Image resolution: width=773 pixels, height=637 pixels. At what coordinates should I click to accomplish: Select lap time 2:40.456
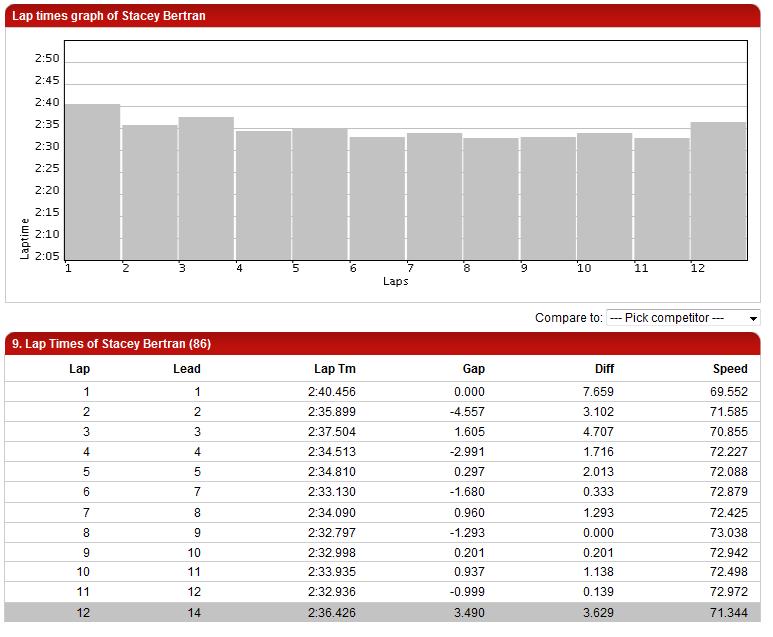tap(332, 392)
